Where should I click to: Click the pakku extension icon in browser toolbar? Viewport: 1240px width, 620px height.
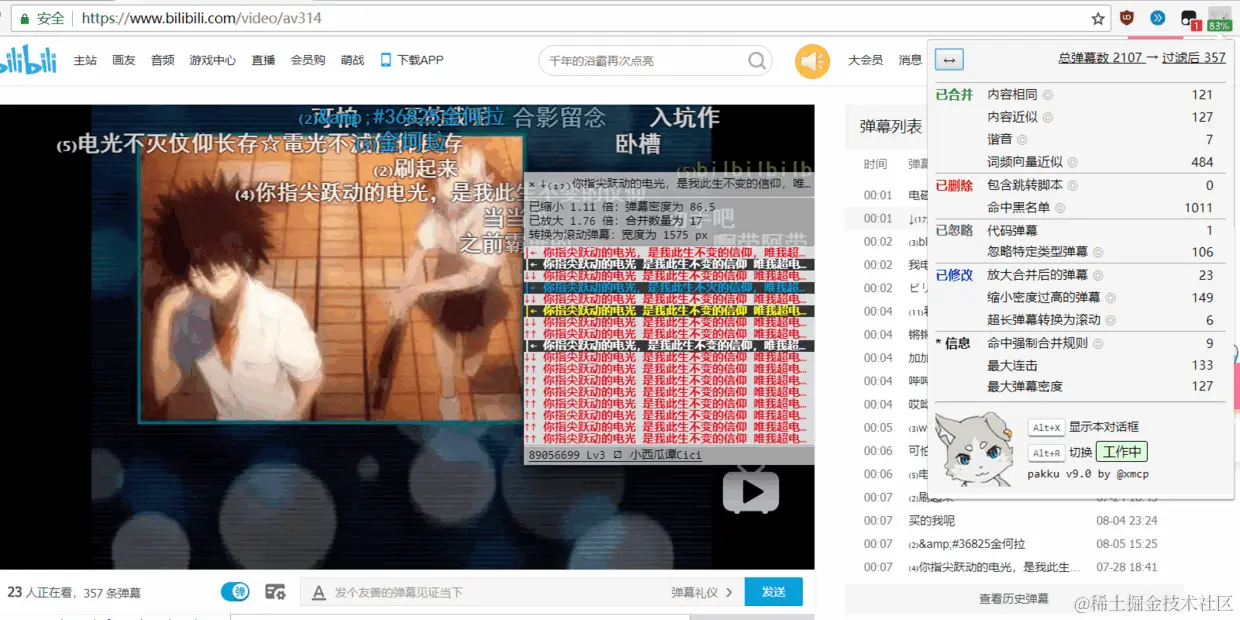click(1190, 17)
